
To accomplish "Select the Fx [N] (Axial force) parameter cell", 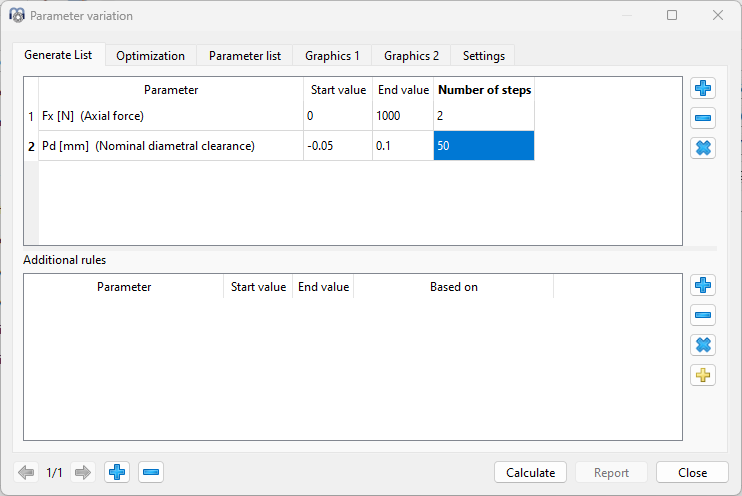I will (171, 116).
